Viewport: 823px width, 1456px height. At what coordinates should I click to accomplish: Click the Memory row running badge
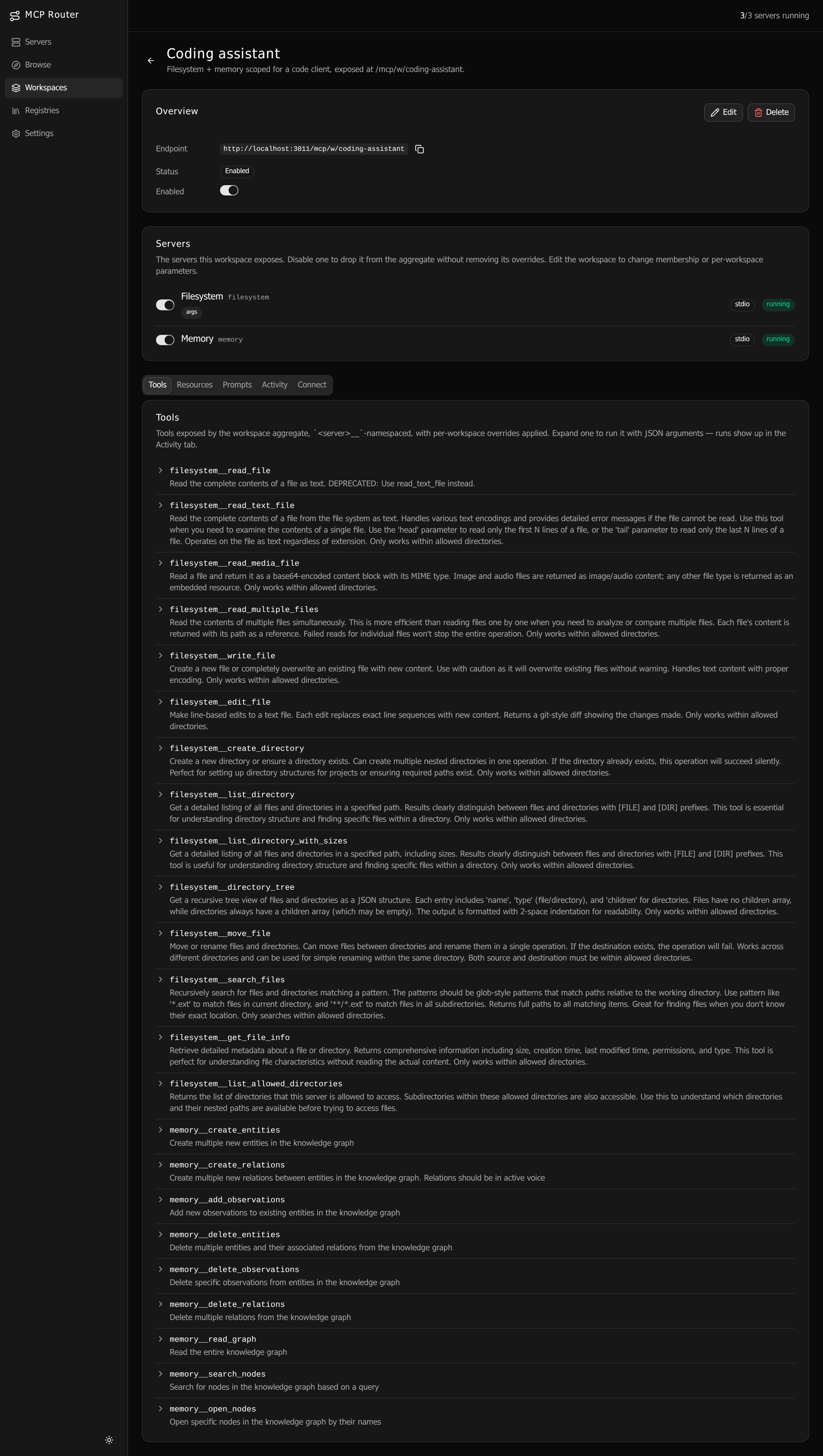778,340
